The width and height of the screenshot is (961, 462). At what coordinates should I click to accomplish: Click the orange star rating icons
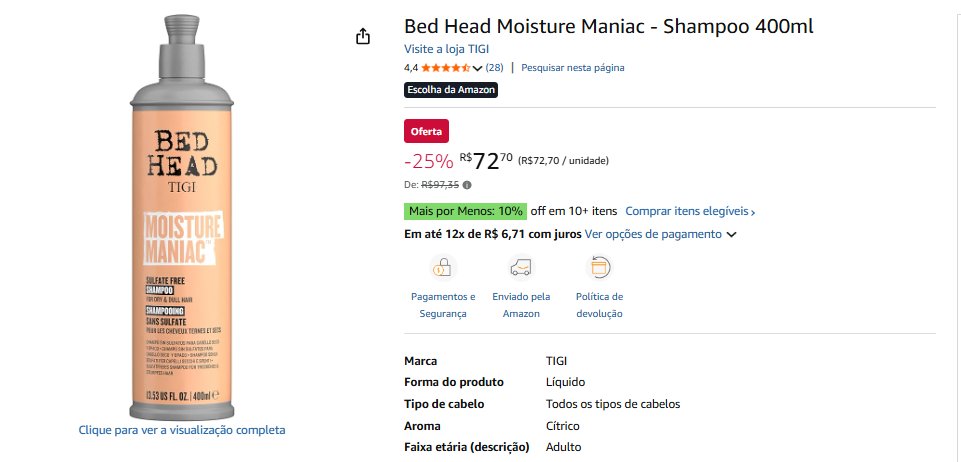point(445,68)
